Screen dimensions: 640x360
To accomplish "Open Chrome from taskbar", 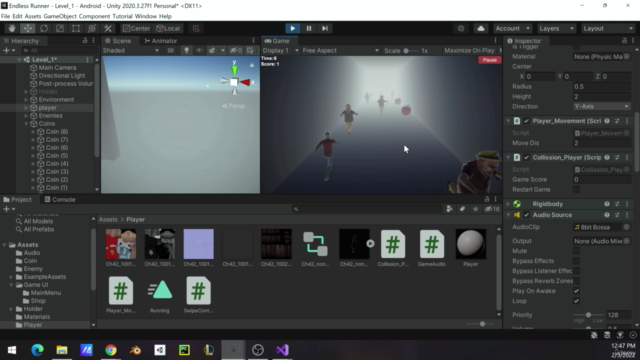I will (111, 350).
